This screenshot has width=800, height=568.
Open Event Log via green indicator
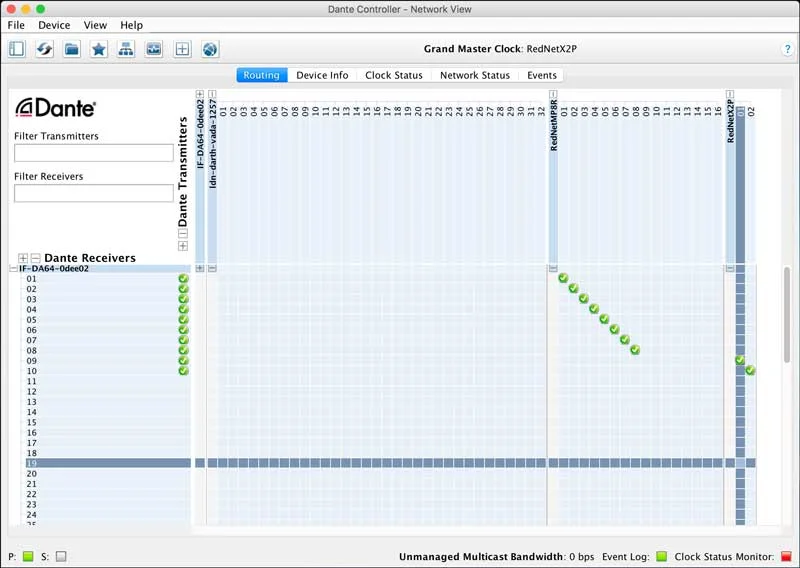662,556
